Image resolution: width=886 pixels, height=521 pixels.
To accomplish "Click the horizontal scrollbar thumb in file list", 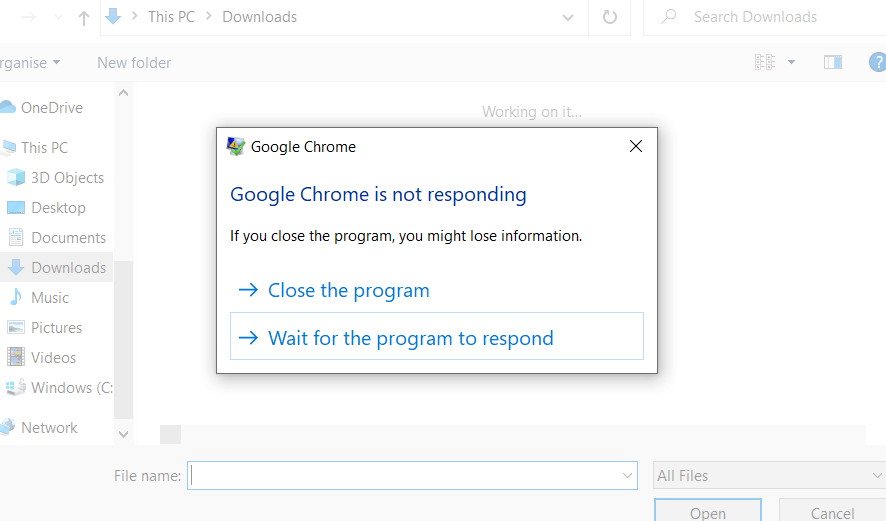I will (x=170, y=435).
